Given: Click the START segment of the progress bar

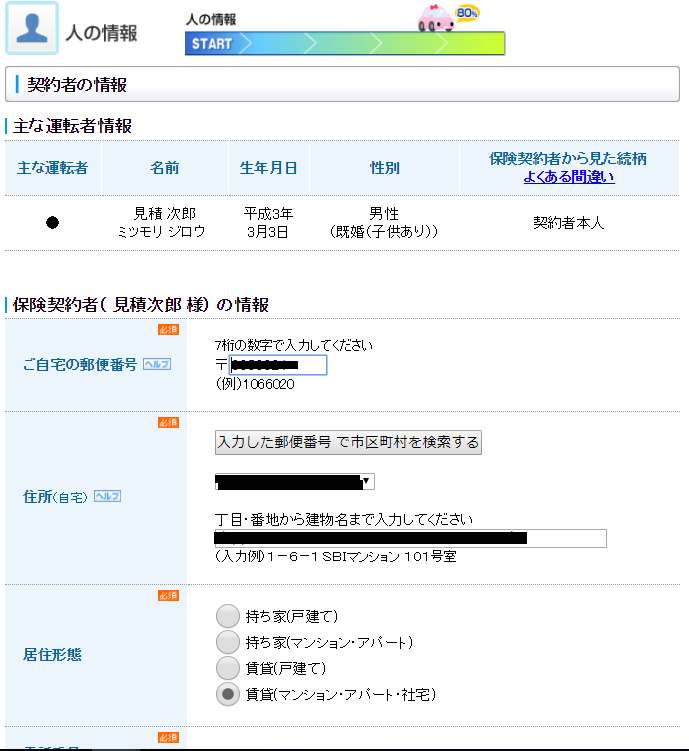Looking at the screenshot, I should (x=212, y=44).
